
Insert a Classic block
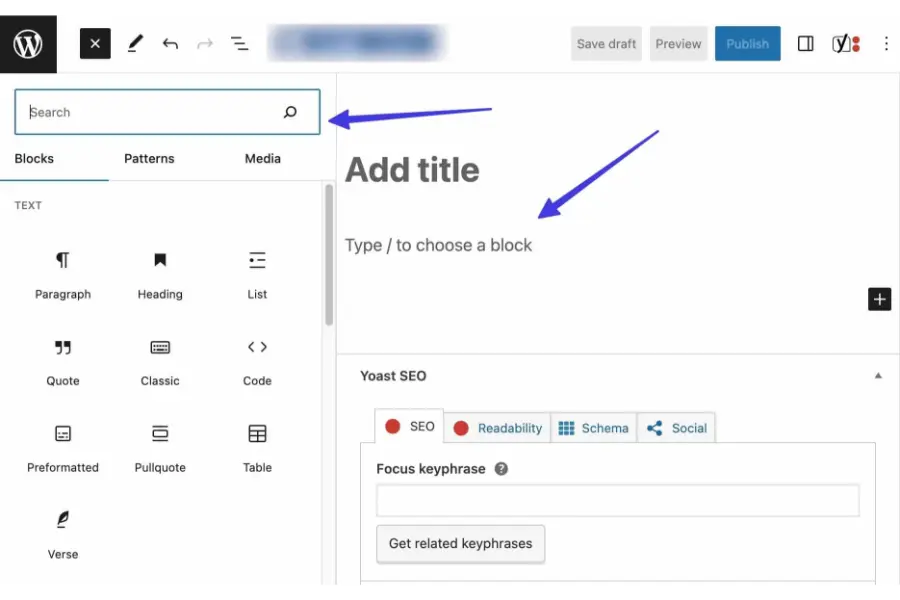[160, 362]
